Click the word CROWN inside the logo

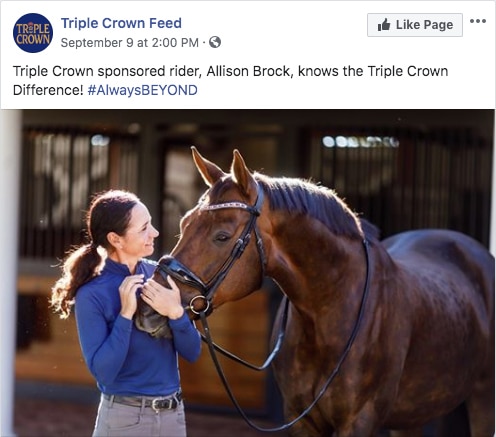click(33, 39)
